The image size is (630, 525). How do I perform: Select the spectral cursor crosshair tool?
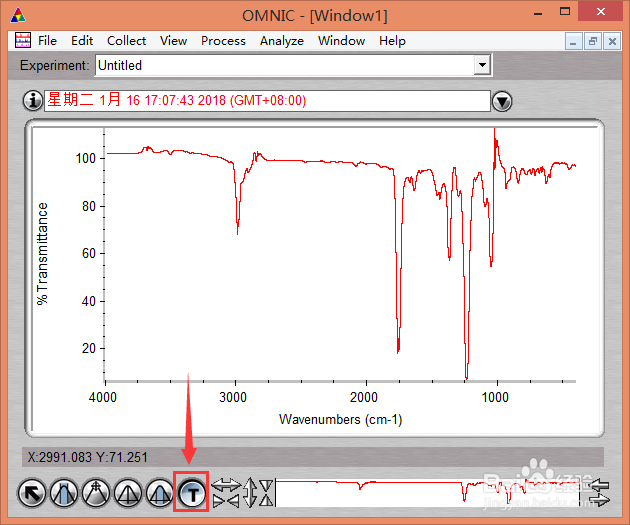(96, 493)
